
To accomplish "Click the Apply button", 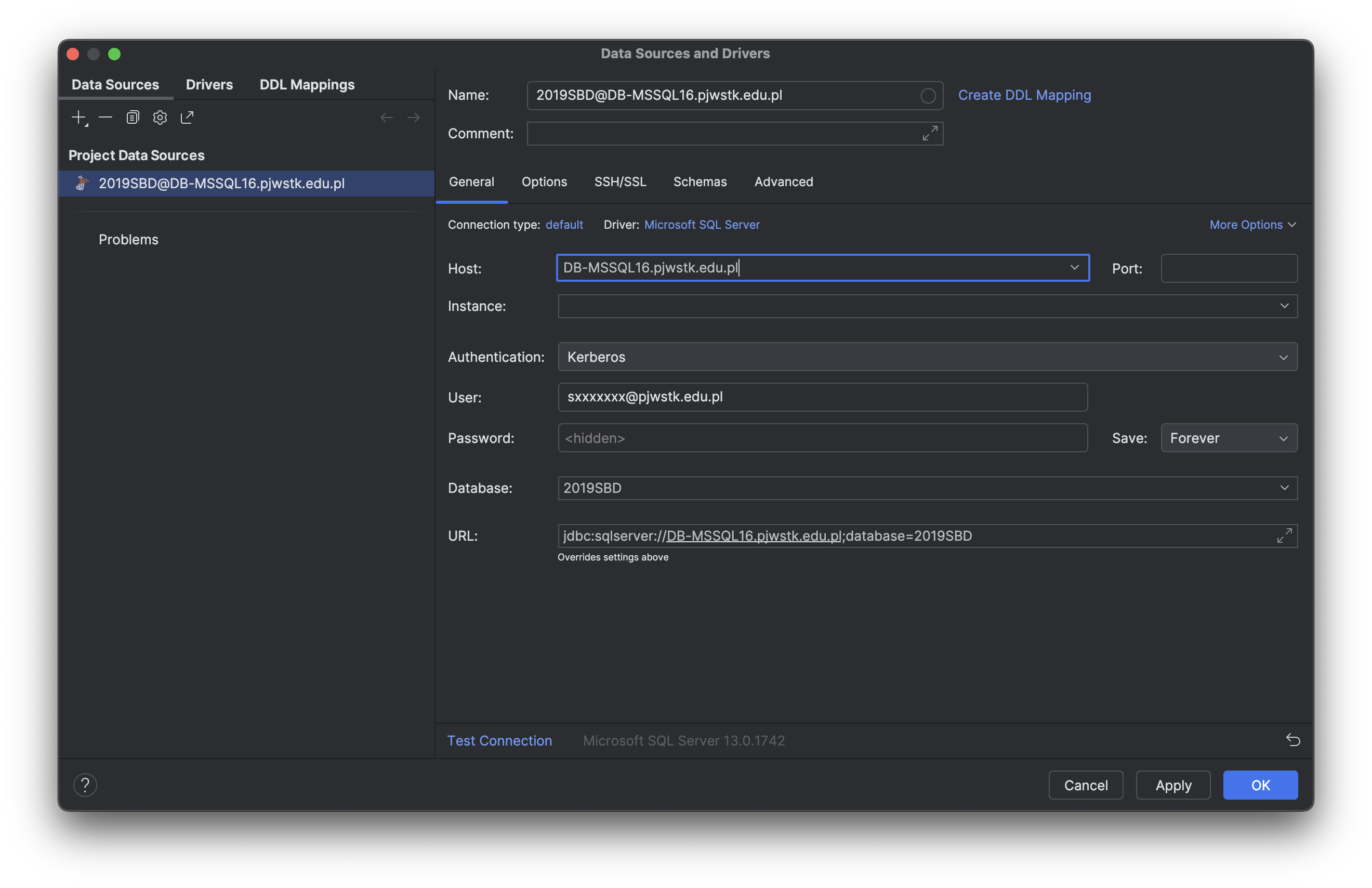I will pos(1172,785).
